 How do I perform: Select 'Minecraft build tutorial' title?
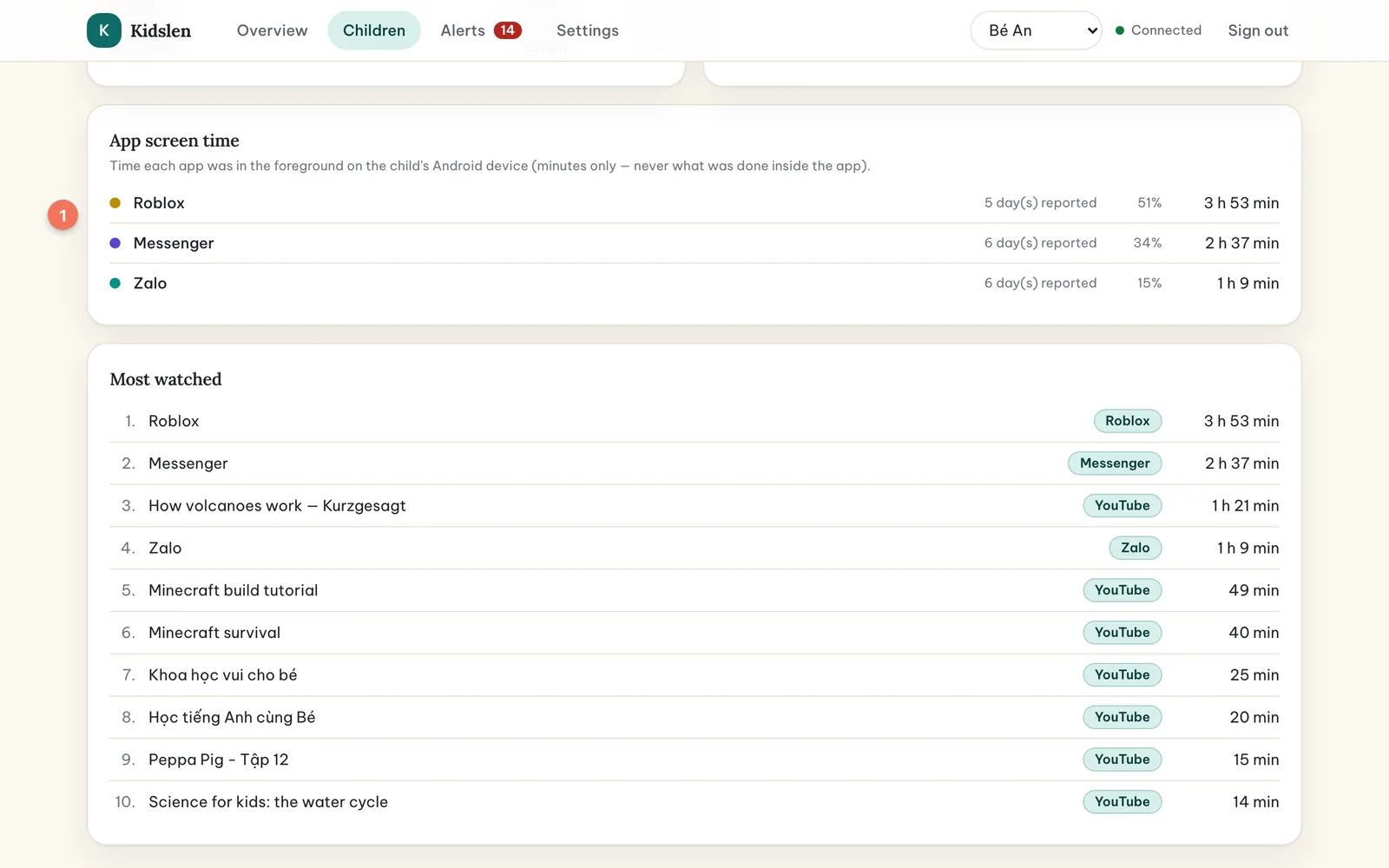point(234,590)
